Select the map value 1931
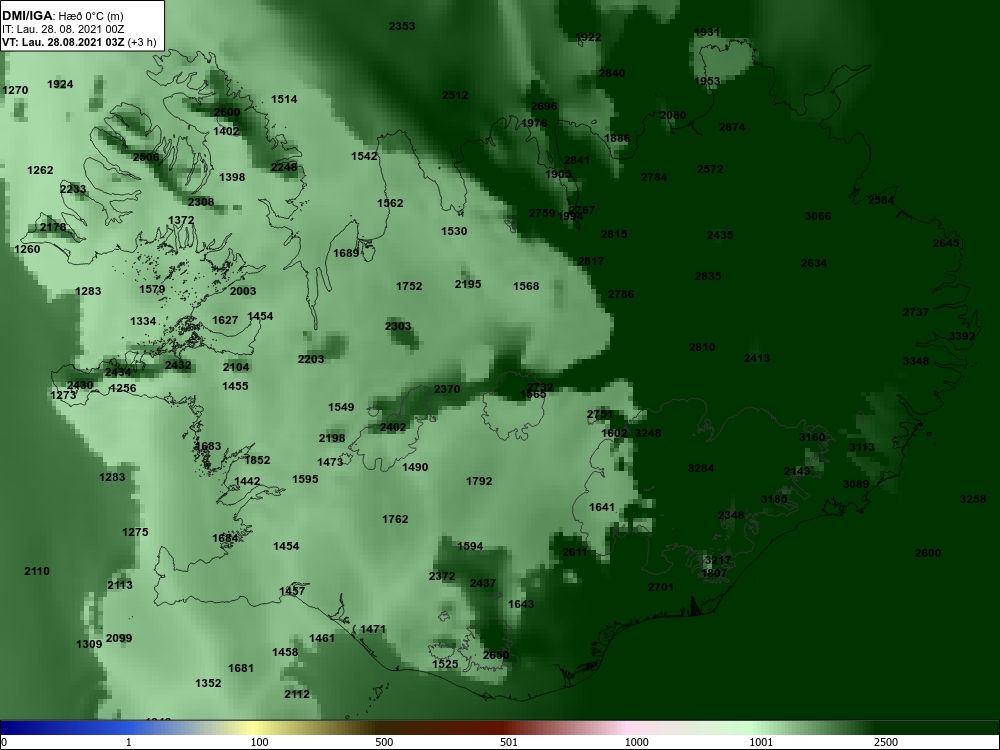Screen dimensions: 1000x750 pos(707,32)
